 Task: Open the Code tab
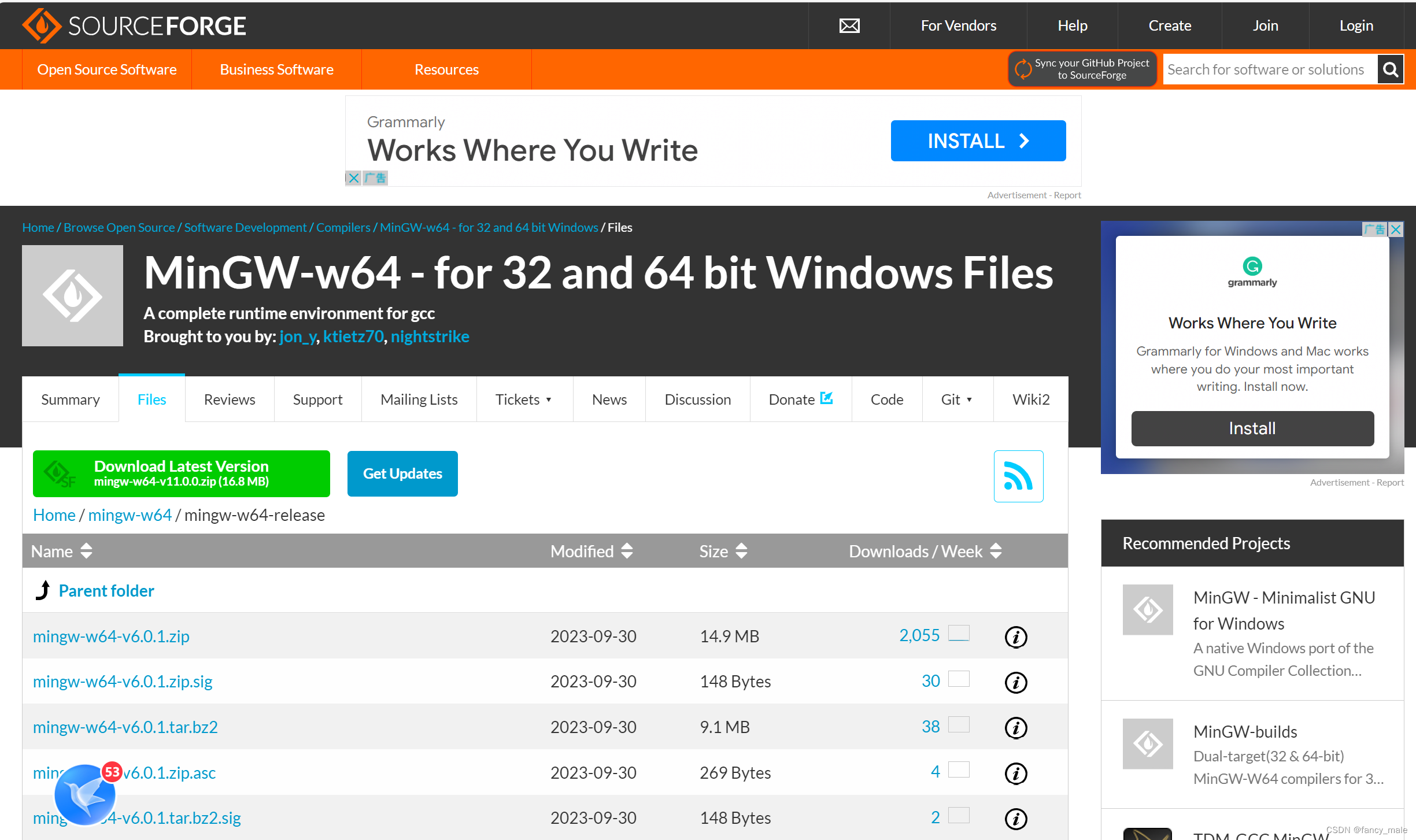click(x=887, y=399)
